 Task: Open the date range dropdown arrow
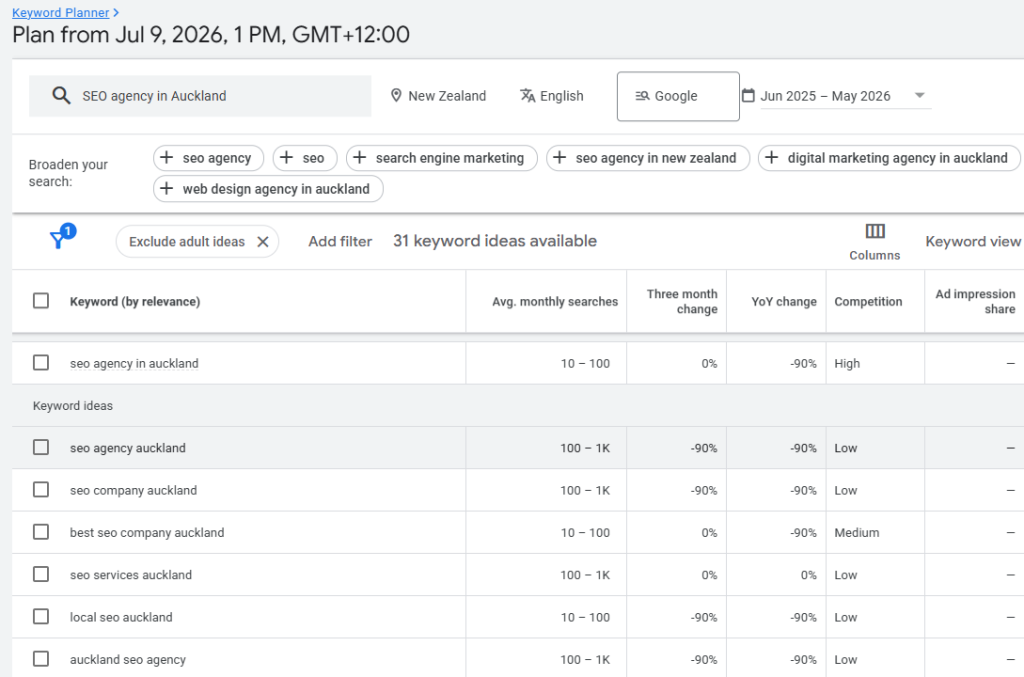point(920,95)
